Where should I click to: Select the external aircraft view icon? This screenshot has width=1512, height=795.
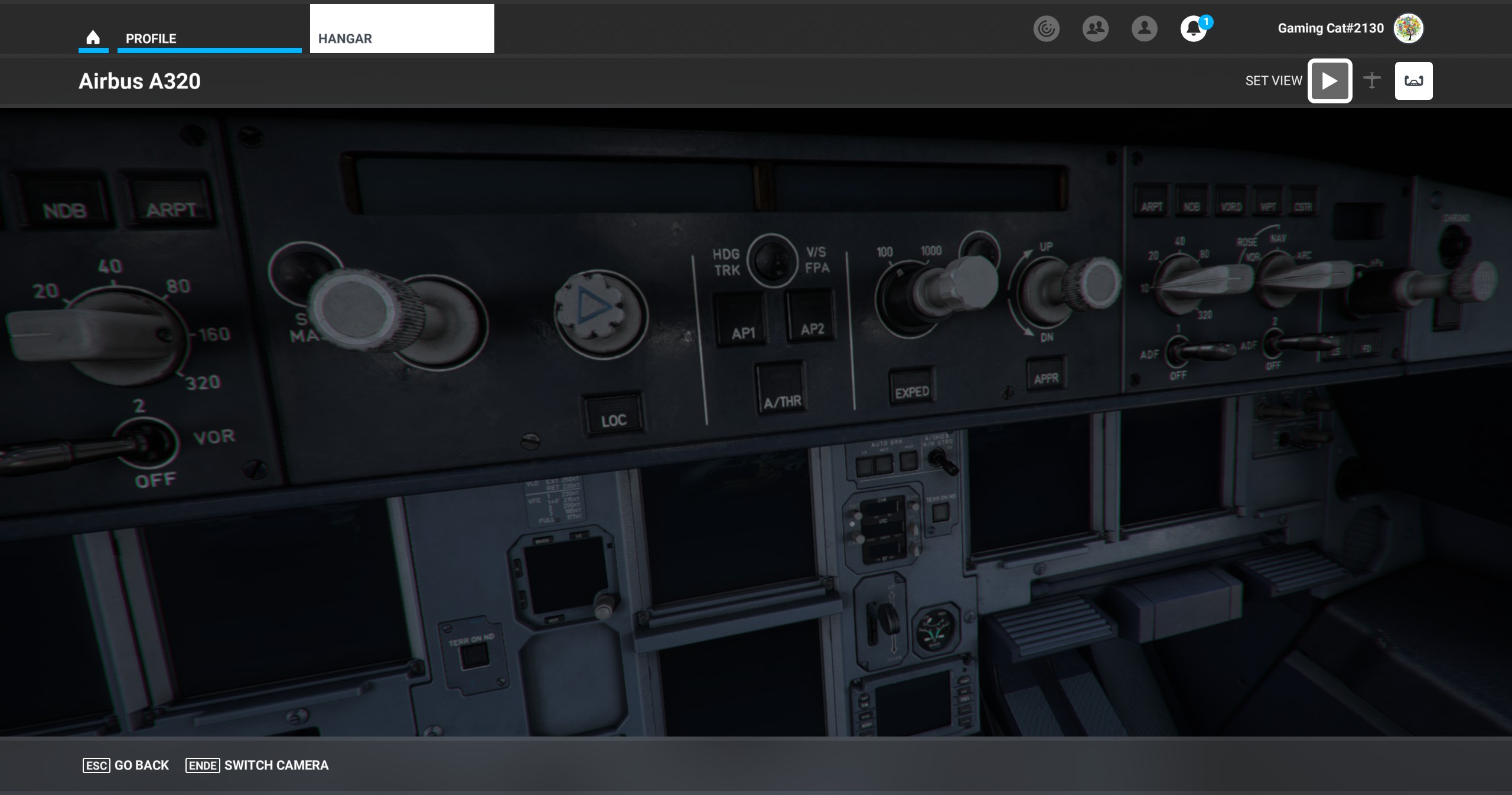[1372, 80]
